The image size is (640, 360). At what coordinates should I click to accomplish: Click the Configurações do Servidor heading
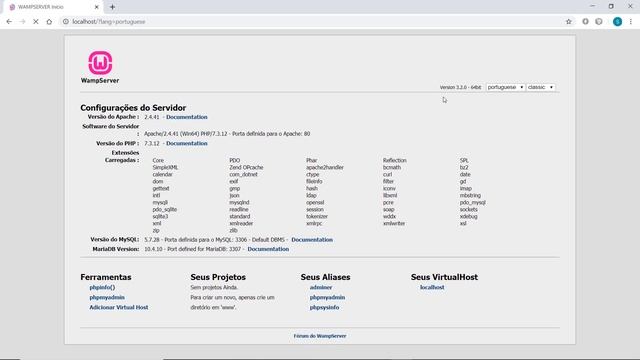tap(133, 108)
